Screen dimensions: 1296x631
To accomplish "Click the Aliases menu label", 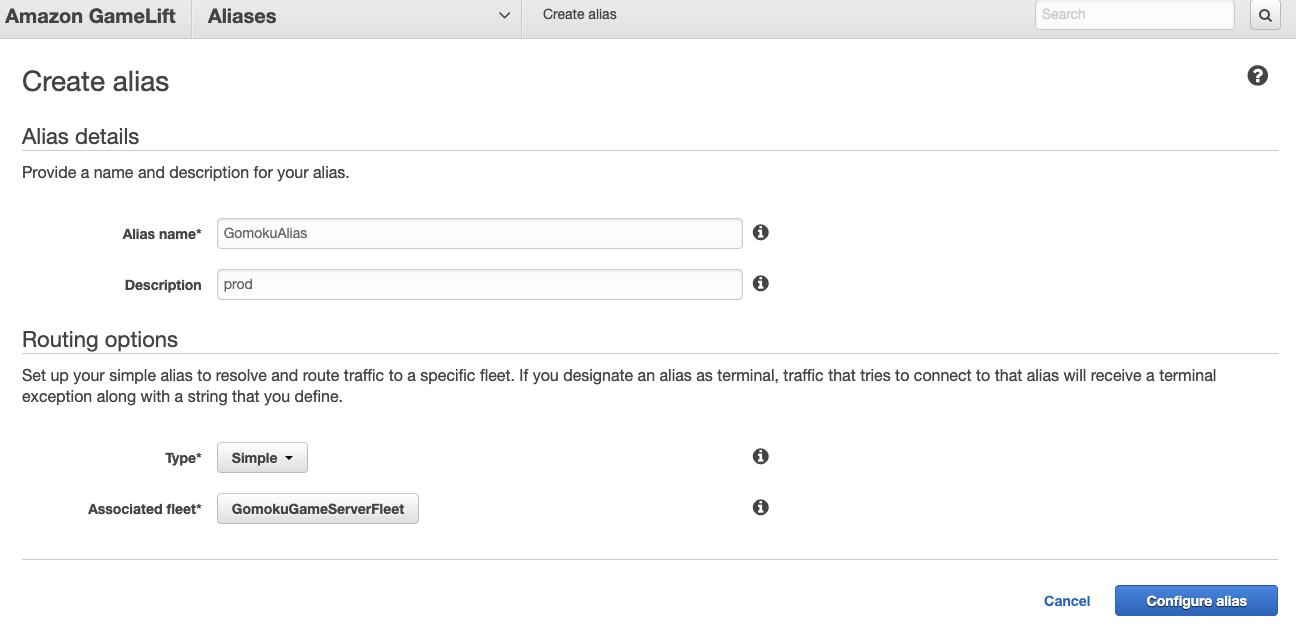I will click(242, 16).
